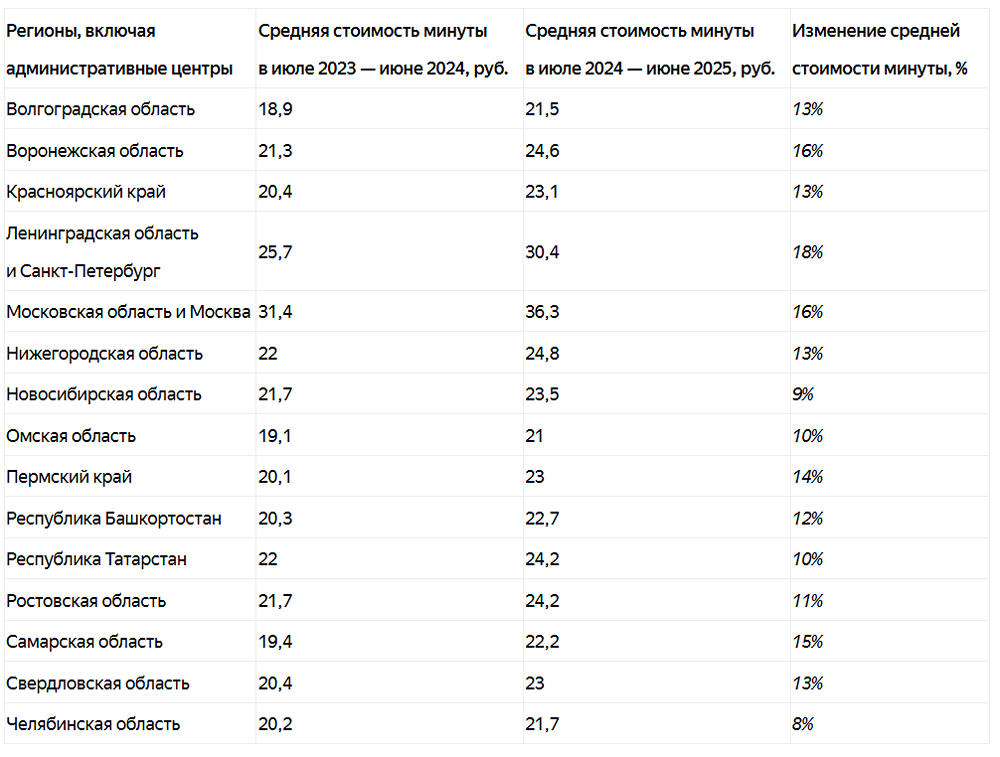Select the 'Нижегородская область' row label

pos(104,353)
